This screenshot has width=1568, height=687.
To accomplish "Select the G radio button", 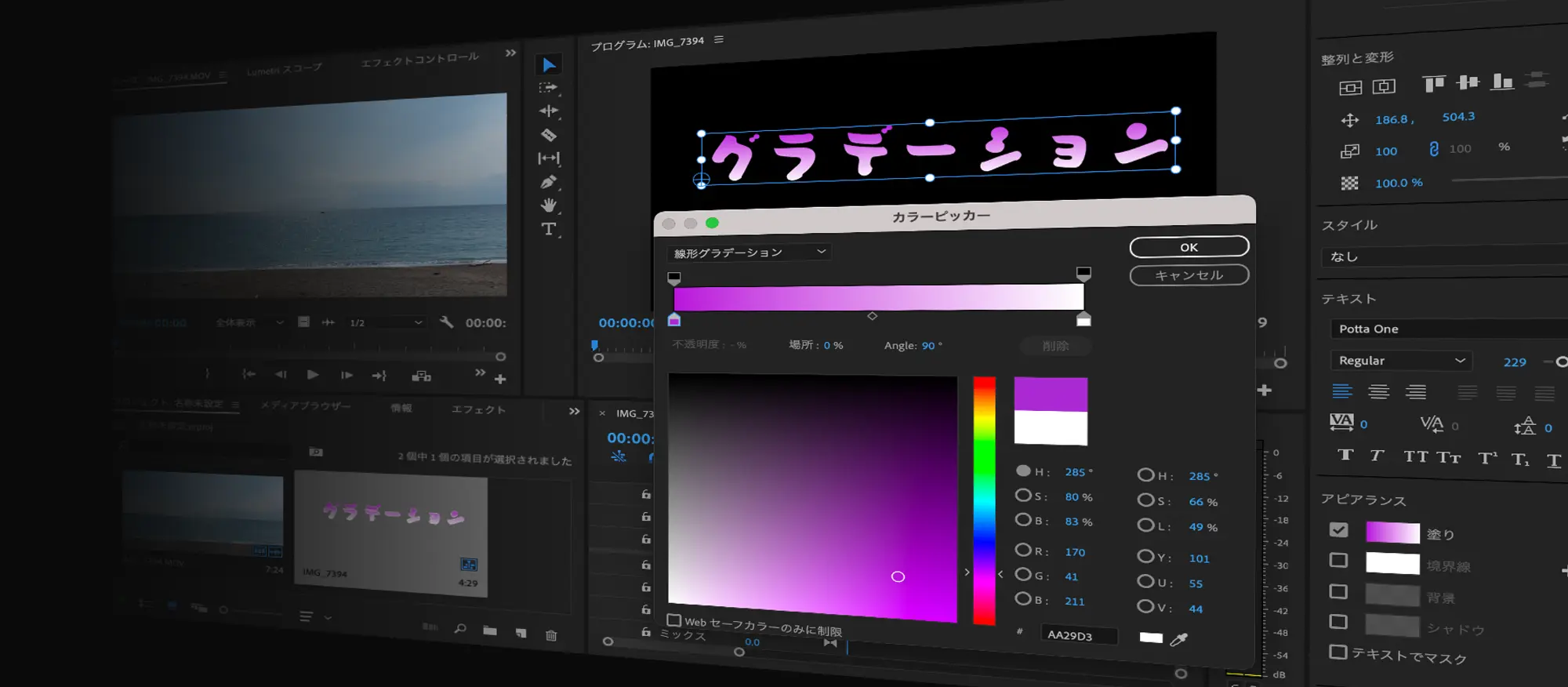I will 1023,575.
